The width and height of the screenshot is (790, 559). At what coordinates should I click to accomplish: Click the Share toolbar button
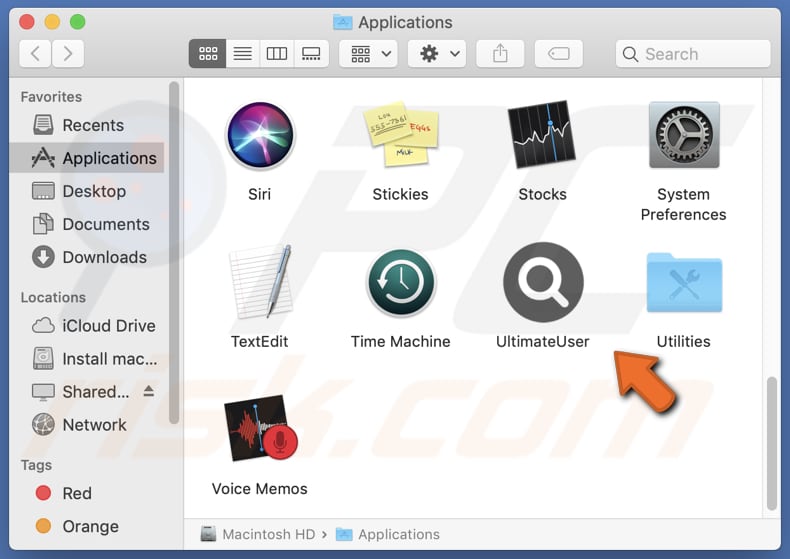click(x=500, y=53)
